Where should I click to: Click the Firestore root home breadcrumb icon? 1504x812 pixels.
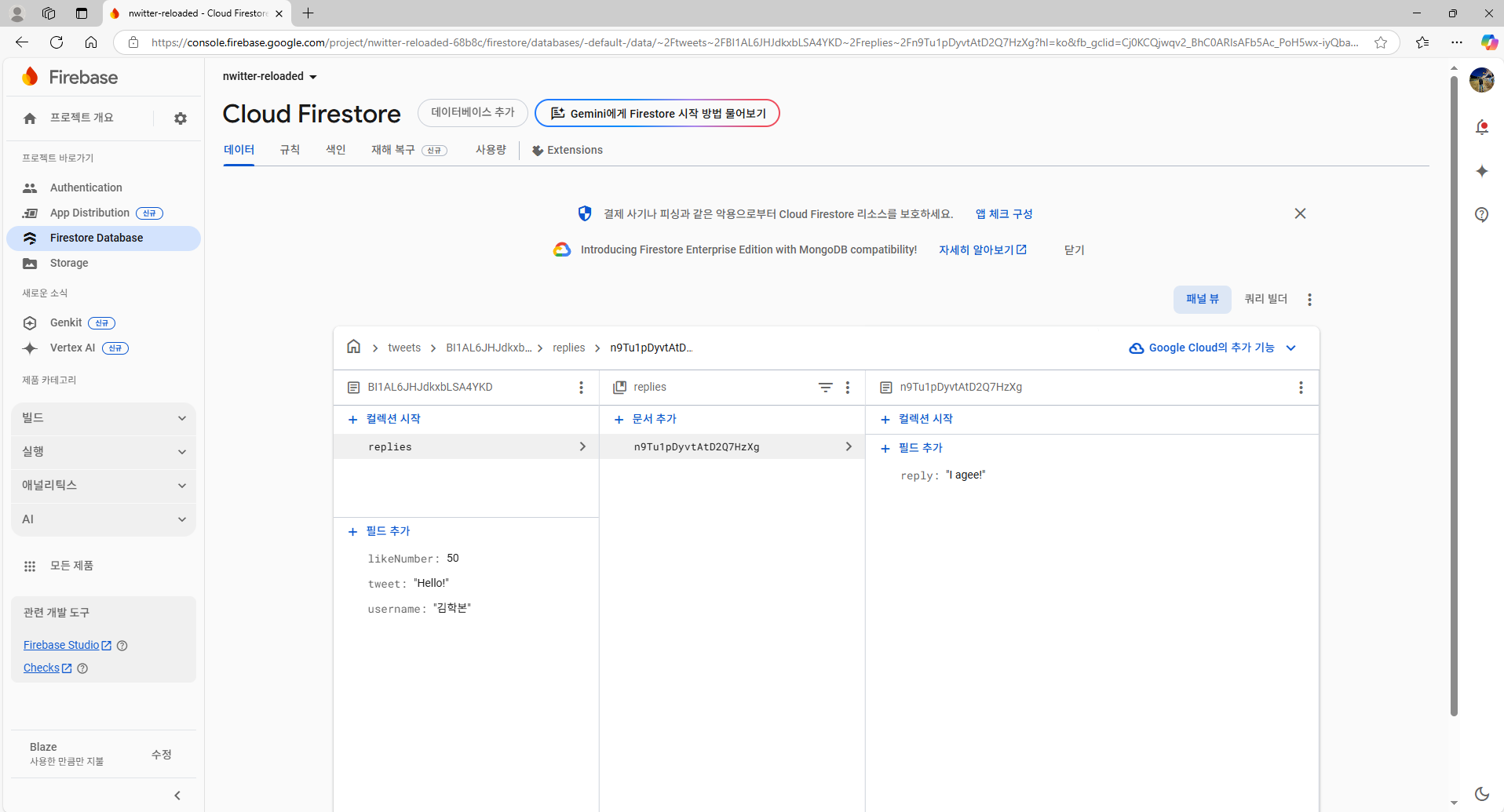(x=354, y=347)
